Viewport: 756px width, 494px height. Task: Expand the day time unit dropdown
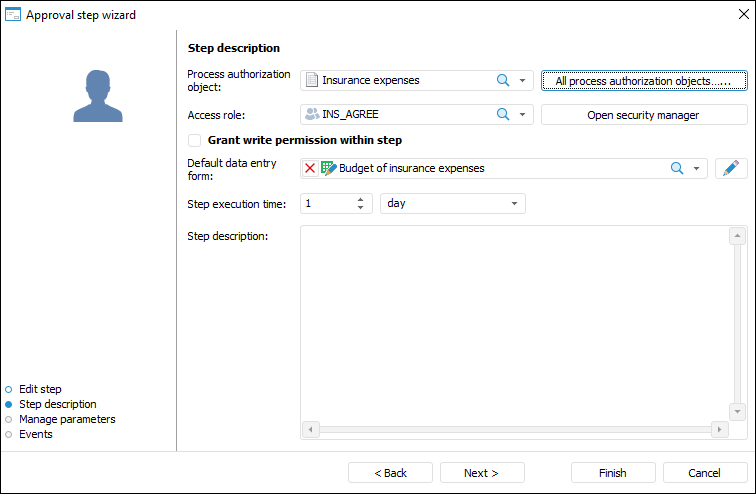[x=514, y=203]
